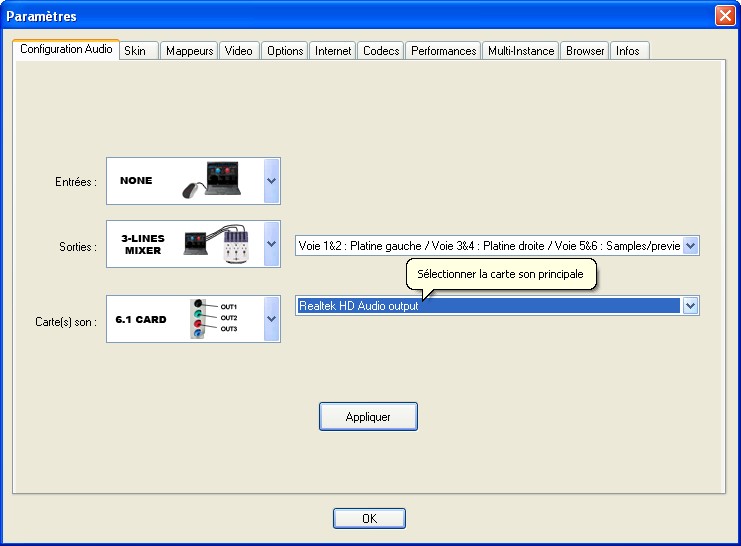
Task: Click the Entrées label
Action: (x=76, y=182)
